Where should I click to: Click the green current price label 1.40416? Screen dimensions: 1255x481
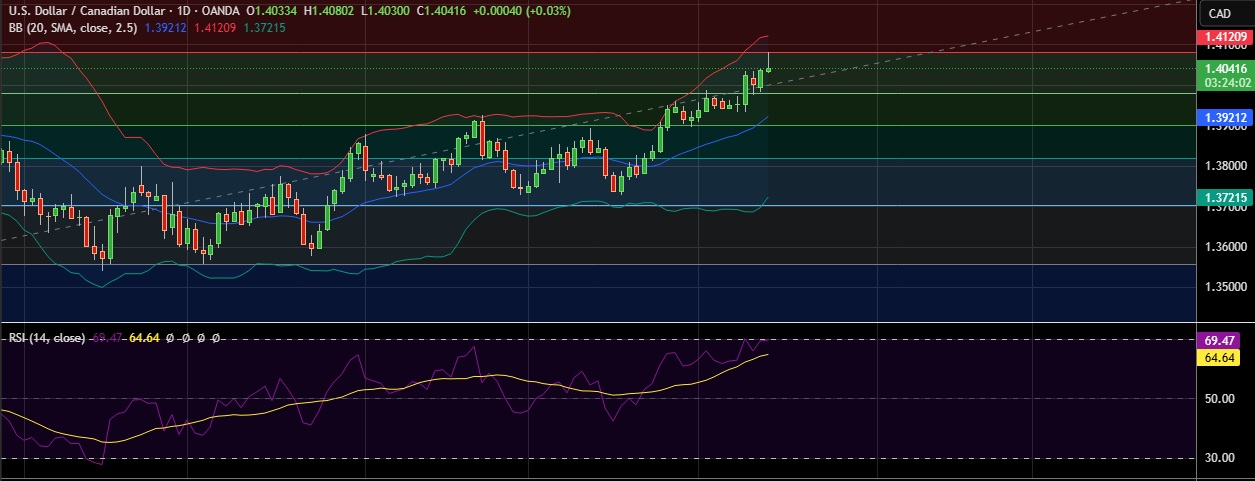click(1224, 69)
